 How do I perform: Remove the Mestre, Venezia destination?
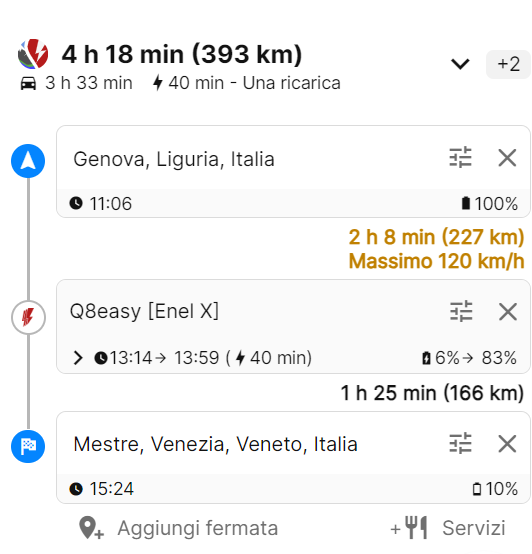pos(507,443)
